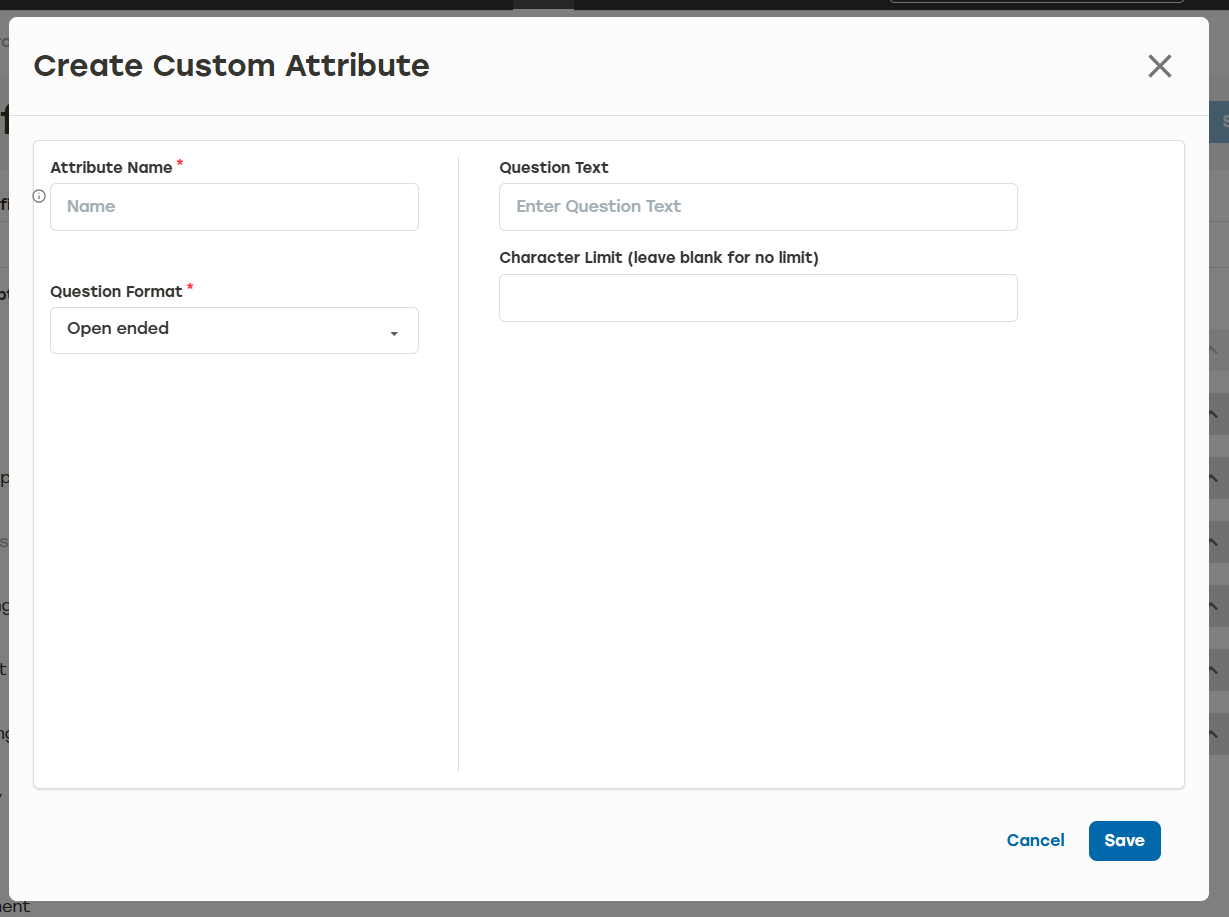
Task: Focus the Character Limit input box
Action: (758, 298)
